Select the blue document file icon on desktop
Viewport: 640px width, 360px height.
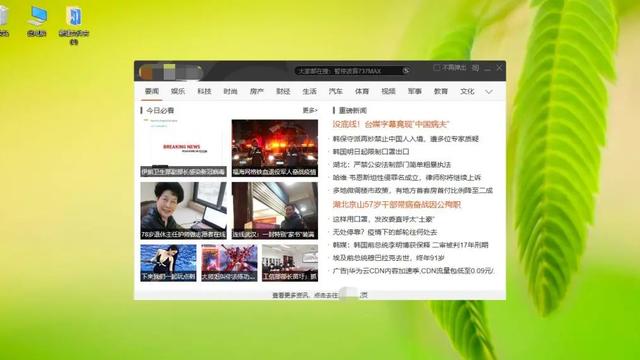coord(74,25)
